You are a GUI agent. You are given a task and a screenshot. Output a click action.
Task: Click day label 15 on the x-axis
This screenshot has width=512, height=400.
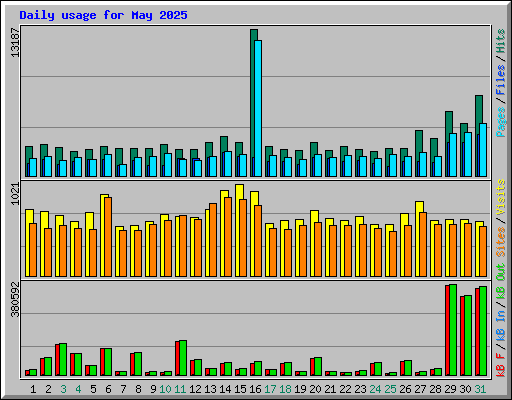coord(240,389)
